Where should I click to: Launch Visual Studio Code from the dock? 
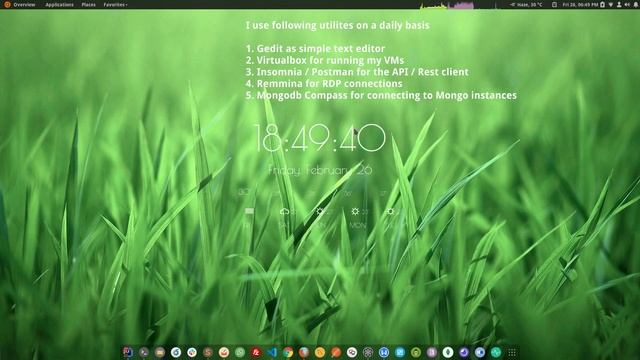pyautogui.click(x=272, y=352)
